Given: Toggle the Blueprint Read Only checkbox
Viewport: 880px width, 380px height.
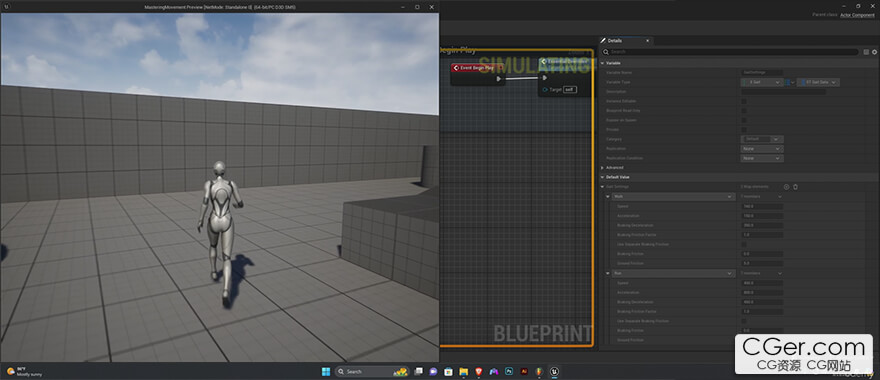Looking at the screenshot, I should click(x=744, y=111).
